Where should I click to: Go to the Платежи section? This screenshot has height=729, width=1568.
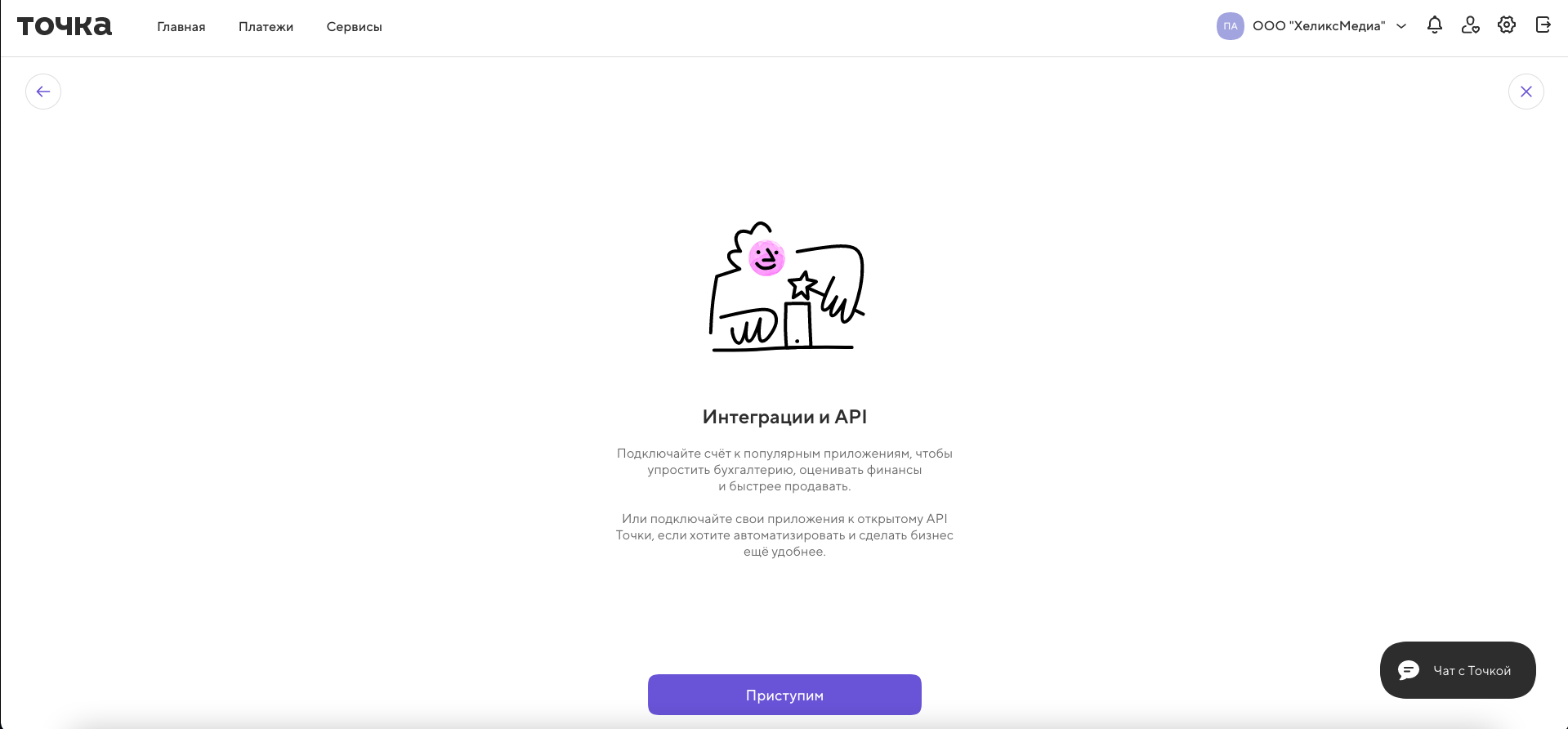(x=266, y=27)
